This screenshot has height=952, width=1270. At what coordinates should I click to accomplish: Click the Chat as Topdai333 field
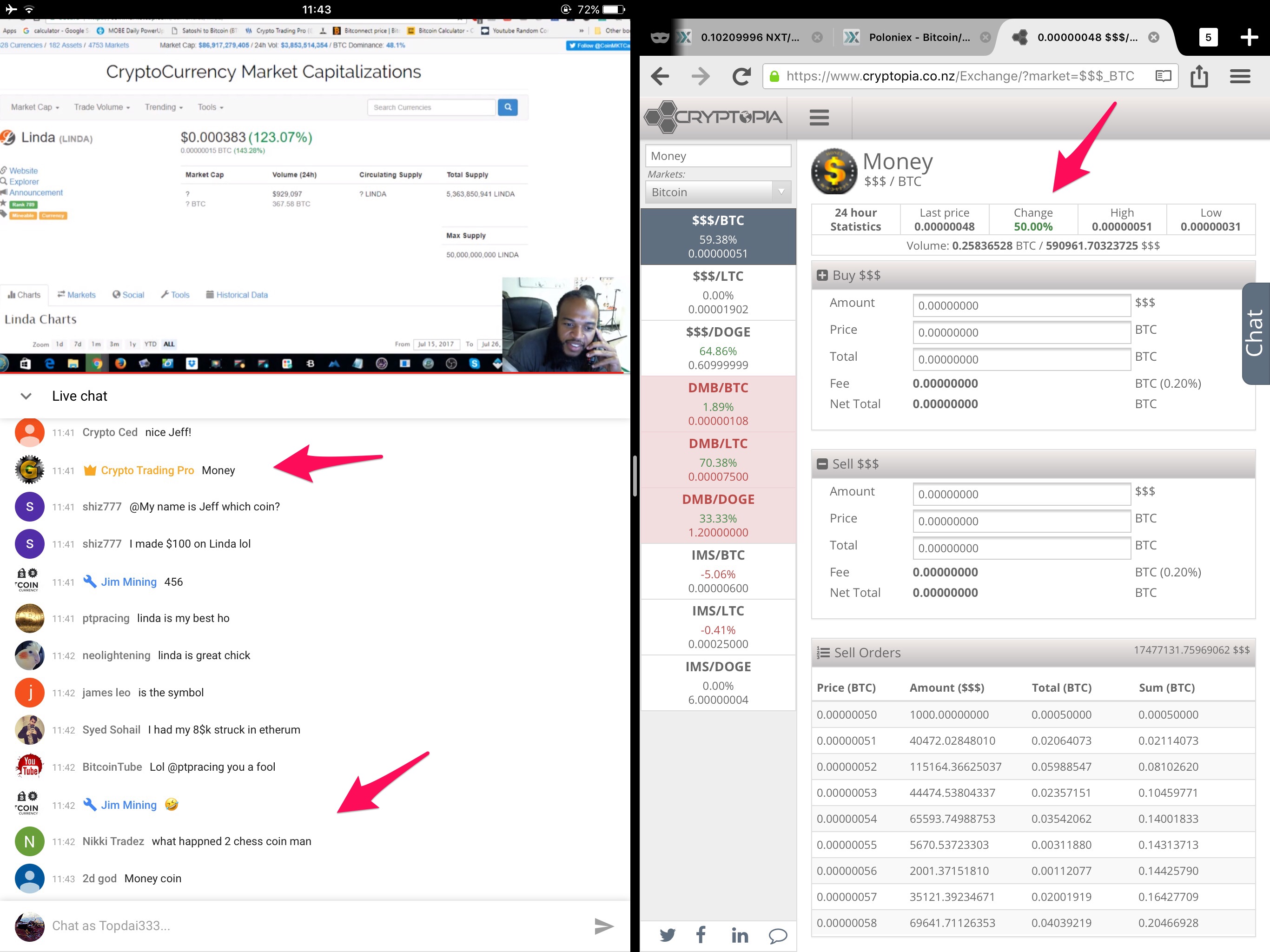coord(316,926)
